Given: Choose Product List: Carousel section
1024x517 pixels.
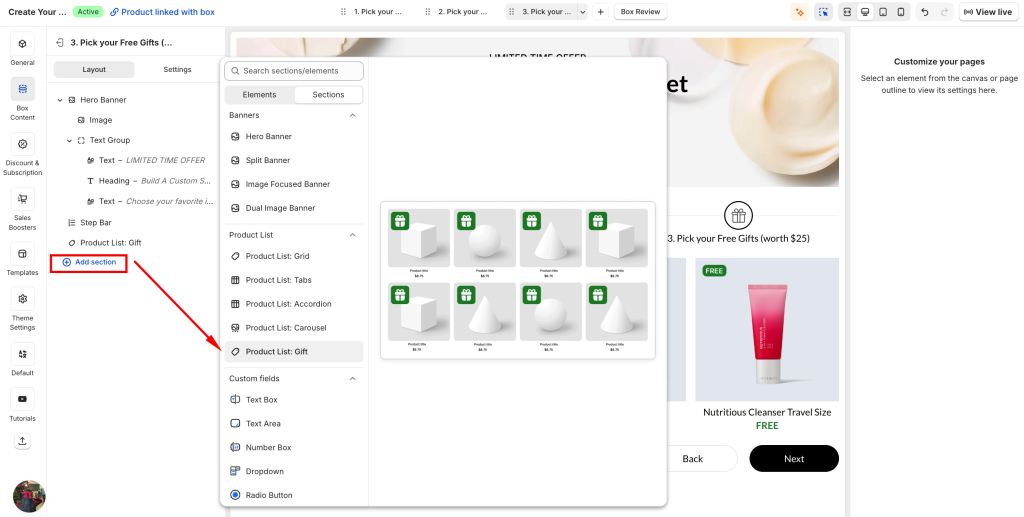Looking at the screenshot, I should pyautogui.click(x=286, y=328).
